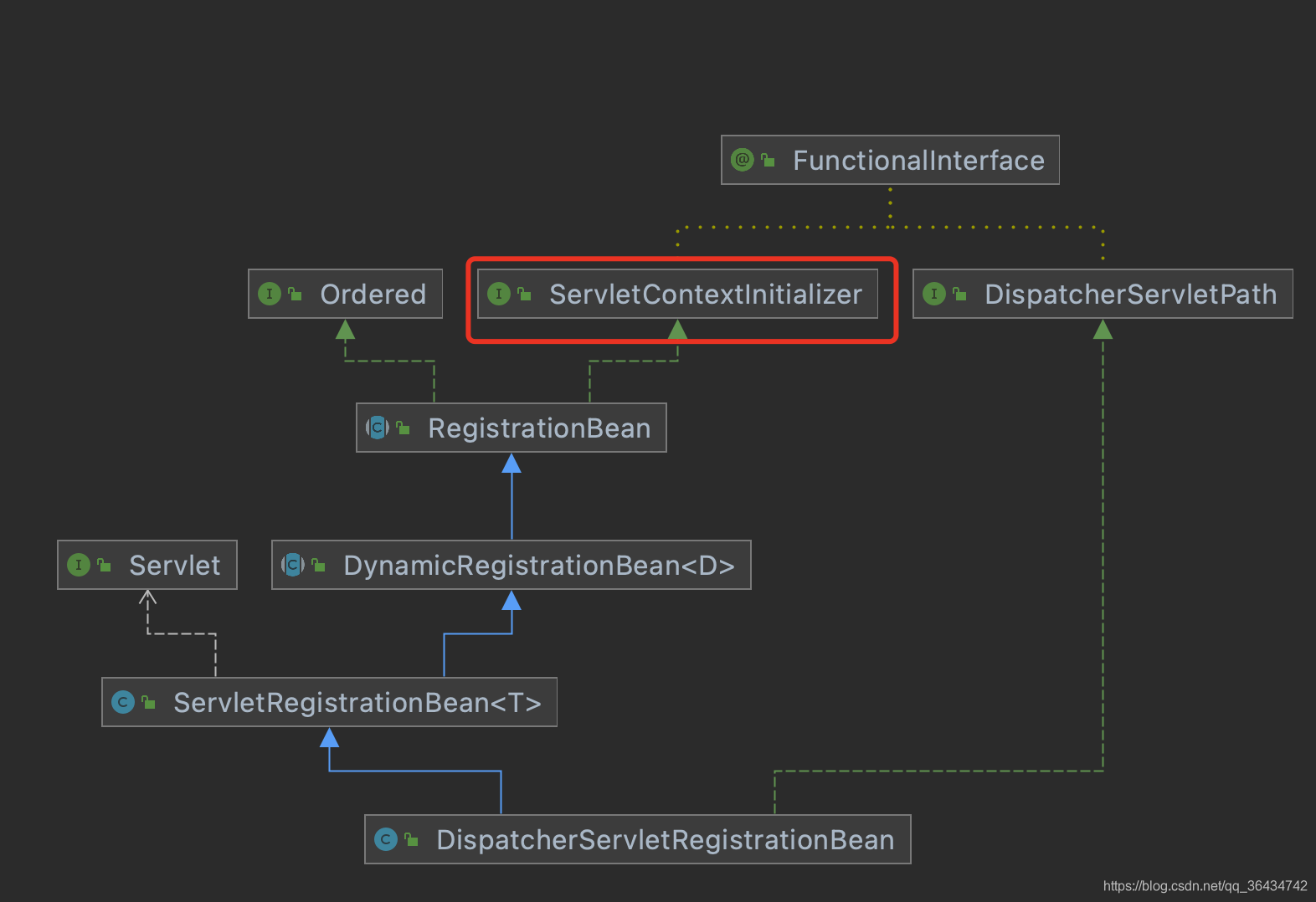Click the class icon on DispatcherServletRegistrationBean node

point(386,839)
